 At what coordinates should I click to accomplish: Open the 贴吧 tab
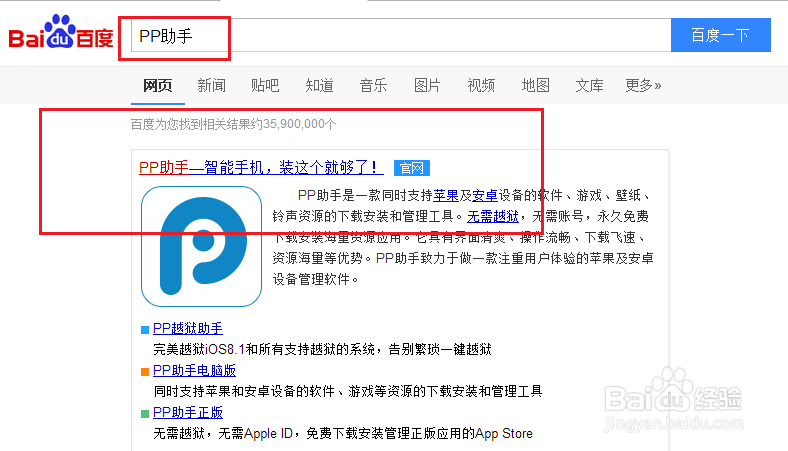[265, 85]
